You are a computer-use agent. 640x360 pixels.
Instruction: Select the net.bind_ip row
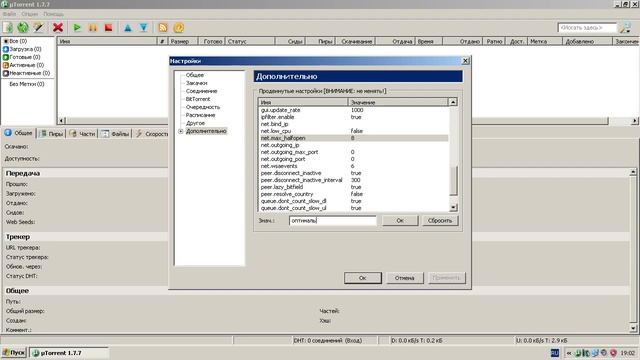(353, 124)
